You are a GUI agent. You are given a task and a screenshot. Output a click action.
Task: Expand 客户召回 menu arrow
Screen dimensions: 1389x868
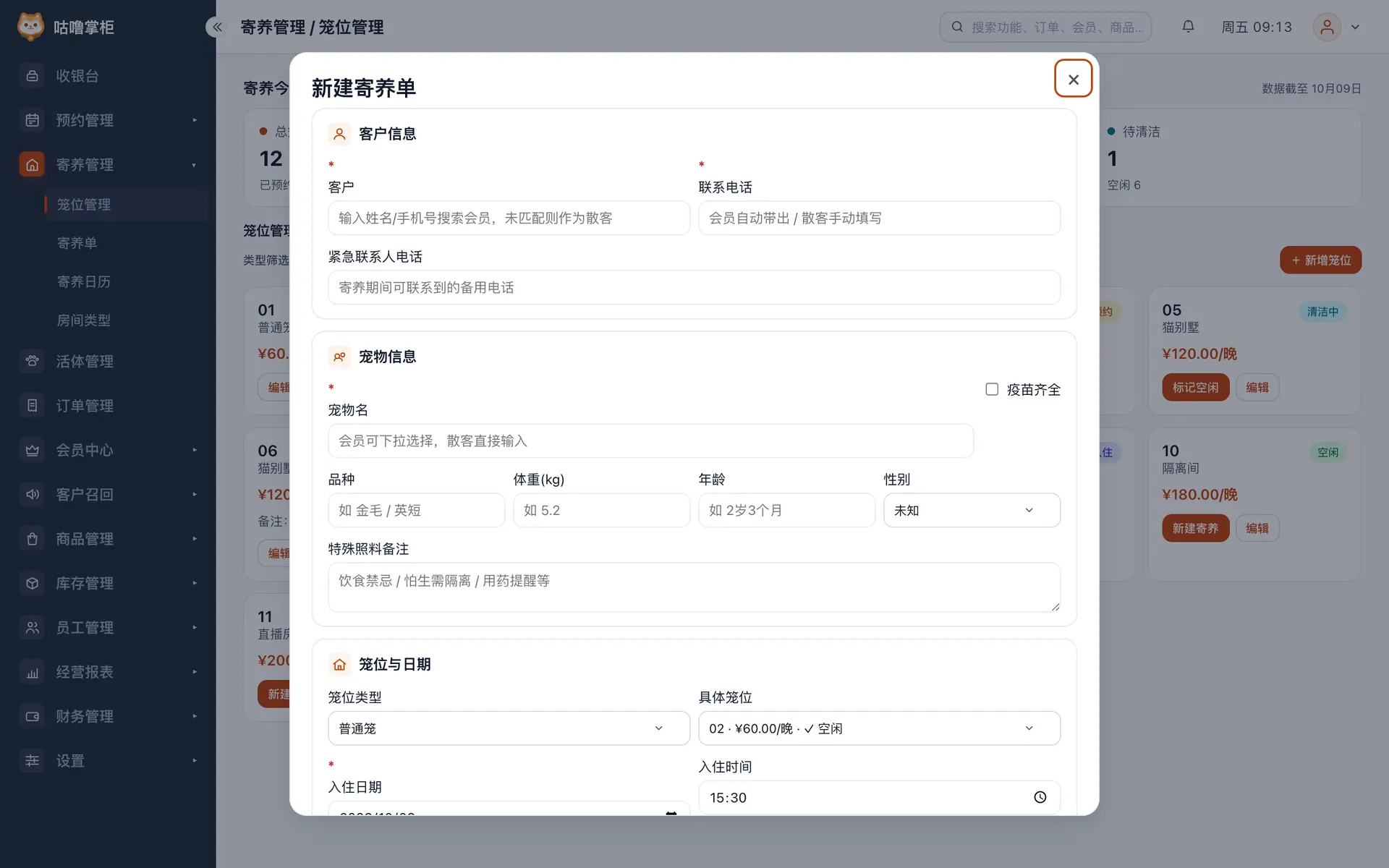[x=195, y=494]
